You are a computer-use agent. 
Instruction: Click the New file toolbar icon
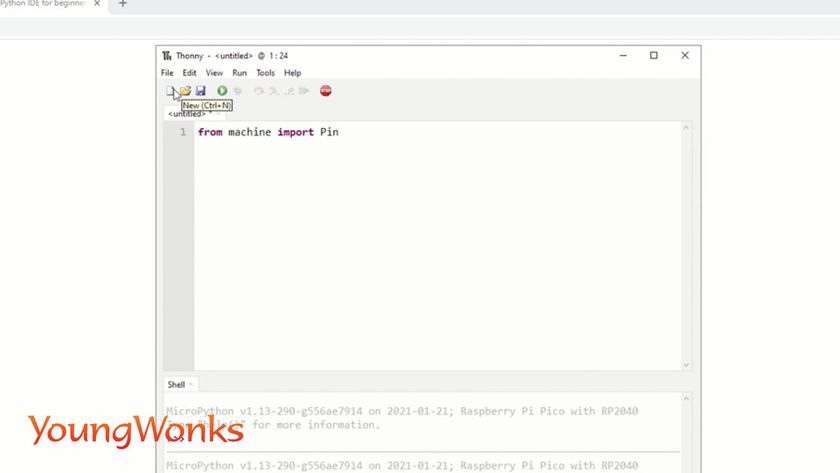tap(170, 91)
